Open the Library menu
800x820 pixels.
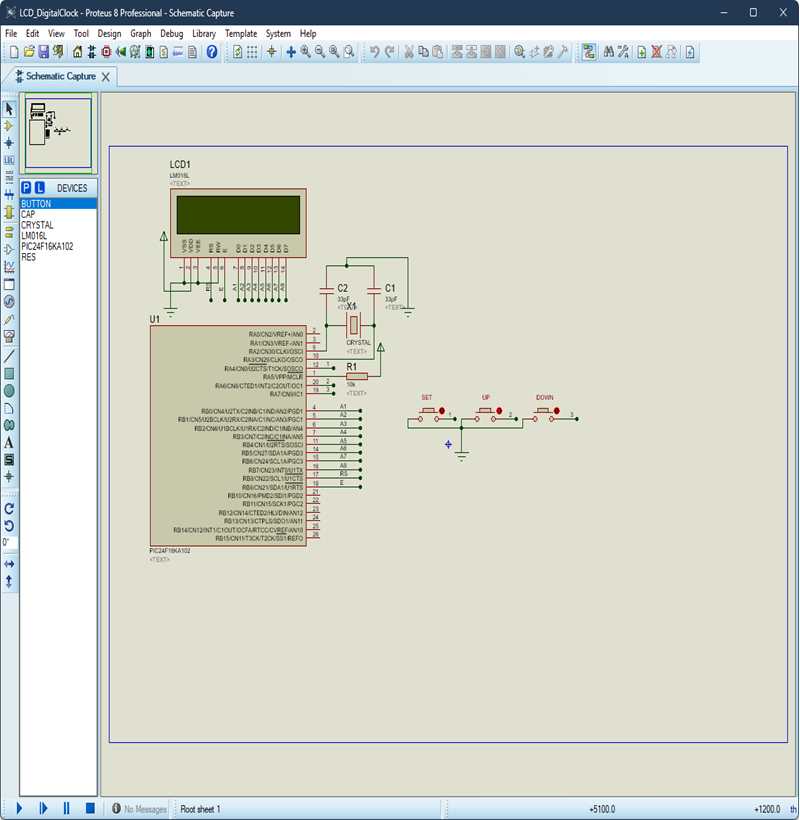[204, 33]
